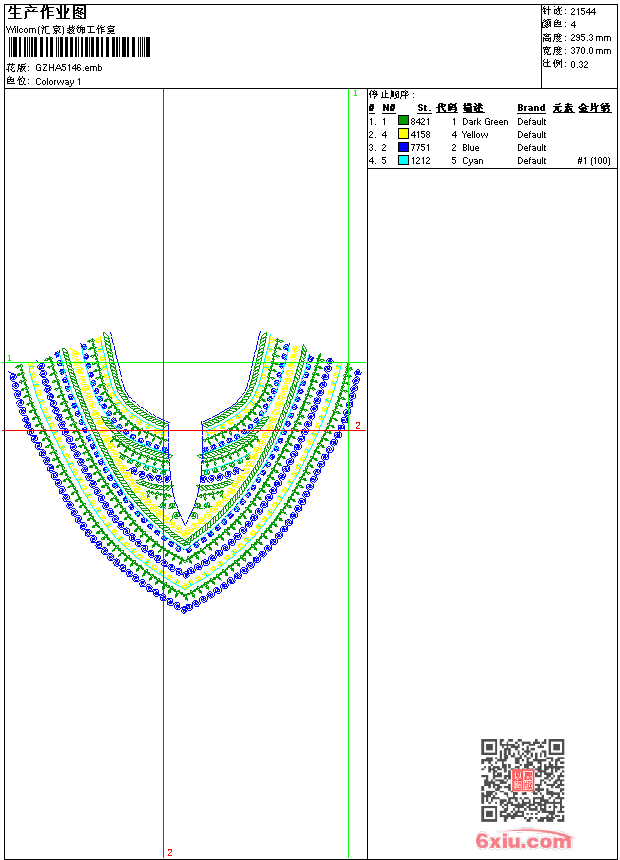Click the width value 370.0 mm
The image size is (620, 860).
click(590, 50)
